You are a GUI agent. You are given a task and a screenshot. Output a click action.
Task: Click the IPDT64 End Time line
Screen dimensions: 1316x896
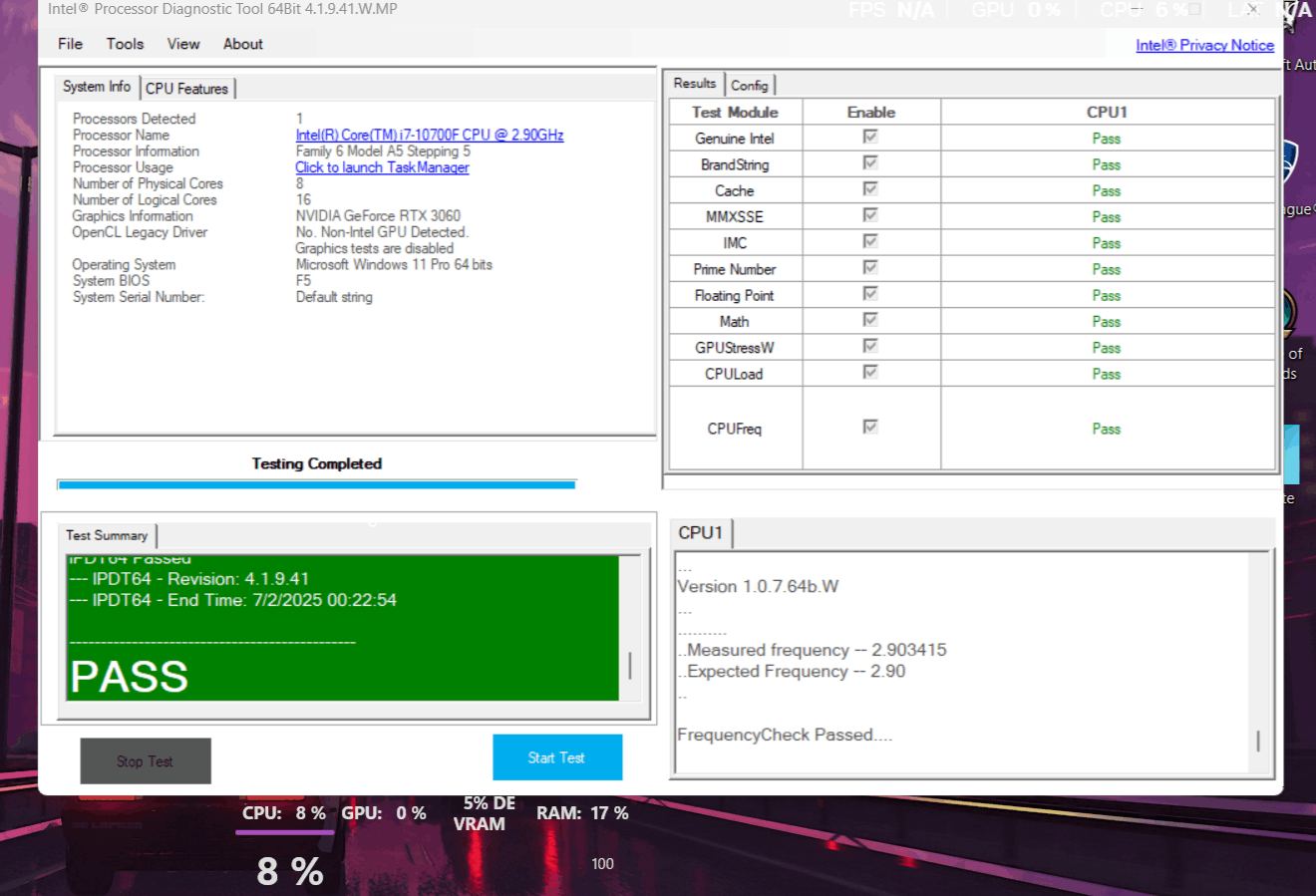click(233, 600)
